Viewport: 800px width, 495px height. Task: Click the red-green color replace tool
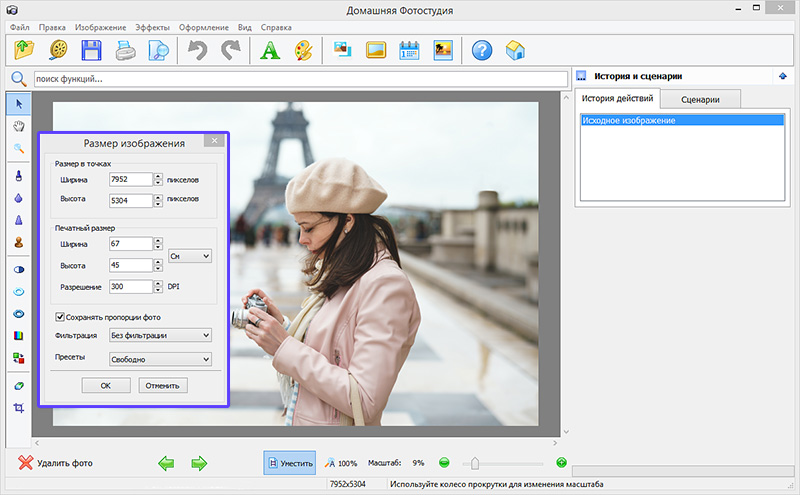tap(19, 358)
